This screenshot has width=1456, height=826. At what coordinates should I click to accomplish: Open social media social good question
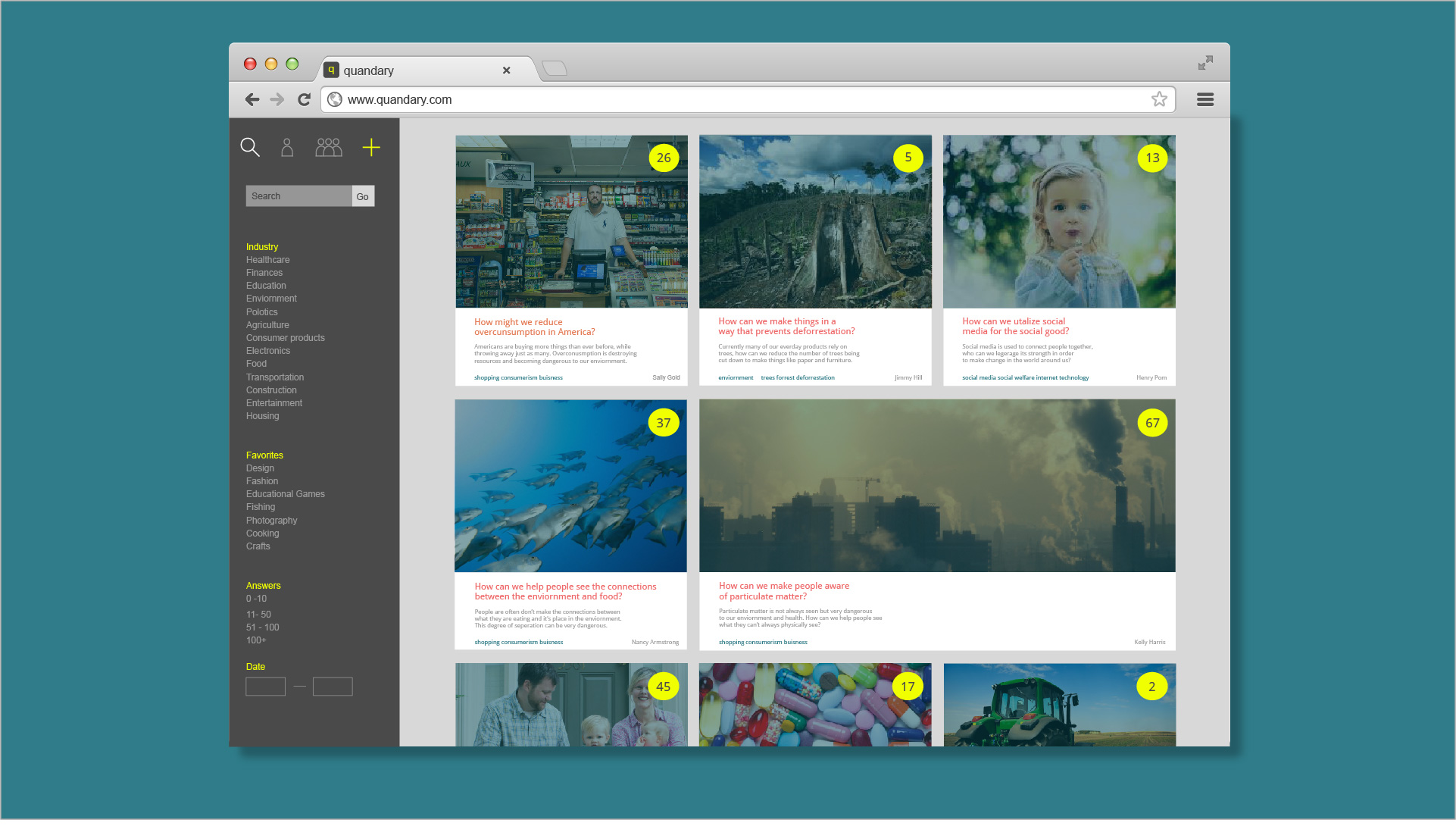(x=1016, y=327)
